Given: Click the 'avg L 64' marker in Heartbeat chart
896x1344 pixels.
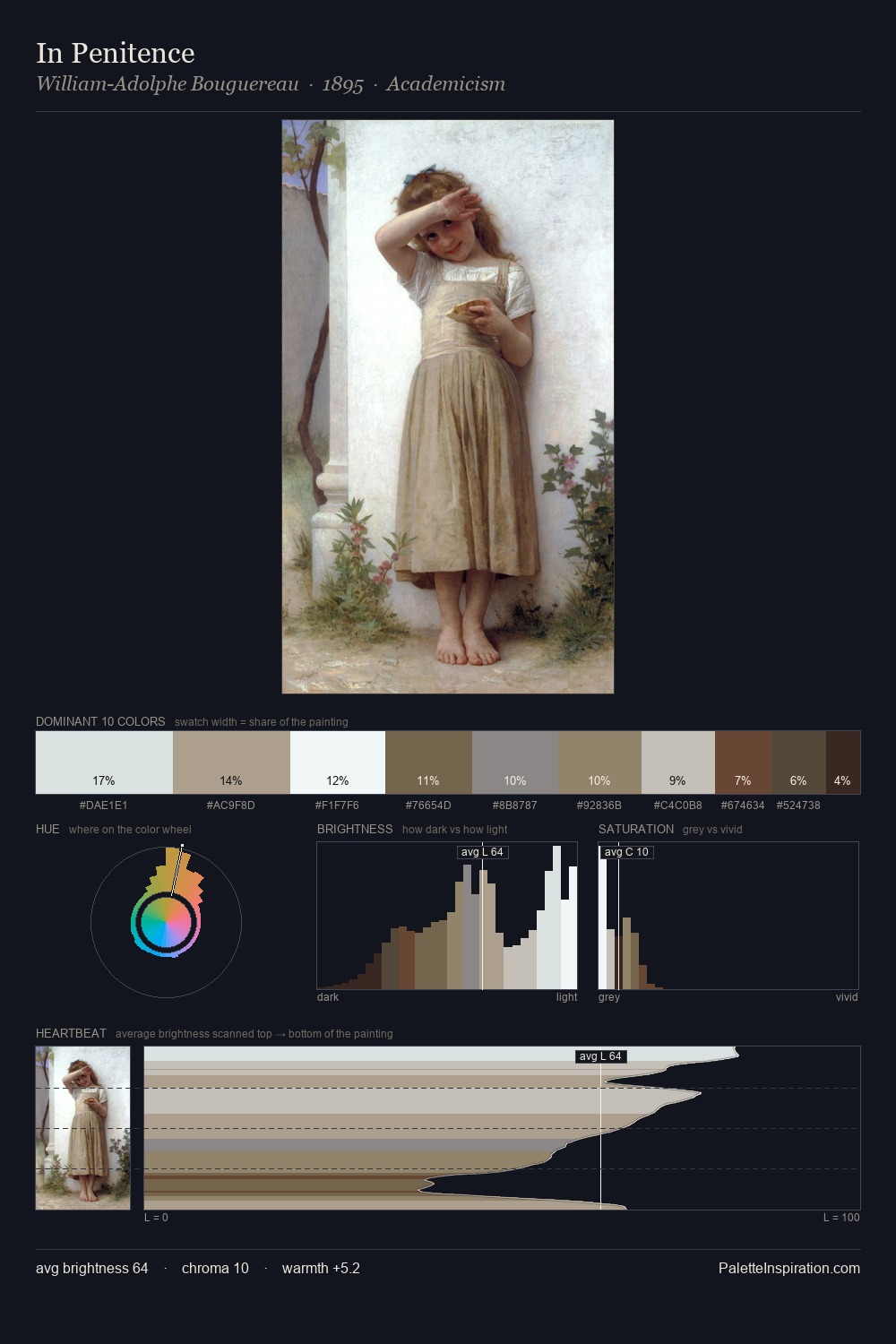Looking at the screenshot, I should 600,1056.
